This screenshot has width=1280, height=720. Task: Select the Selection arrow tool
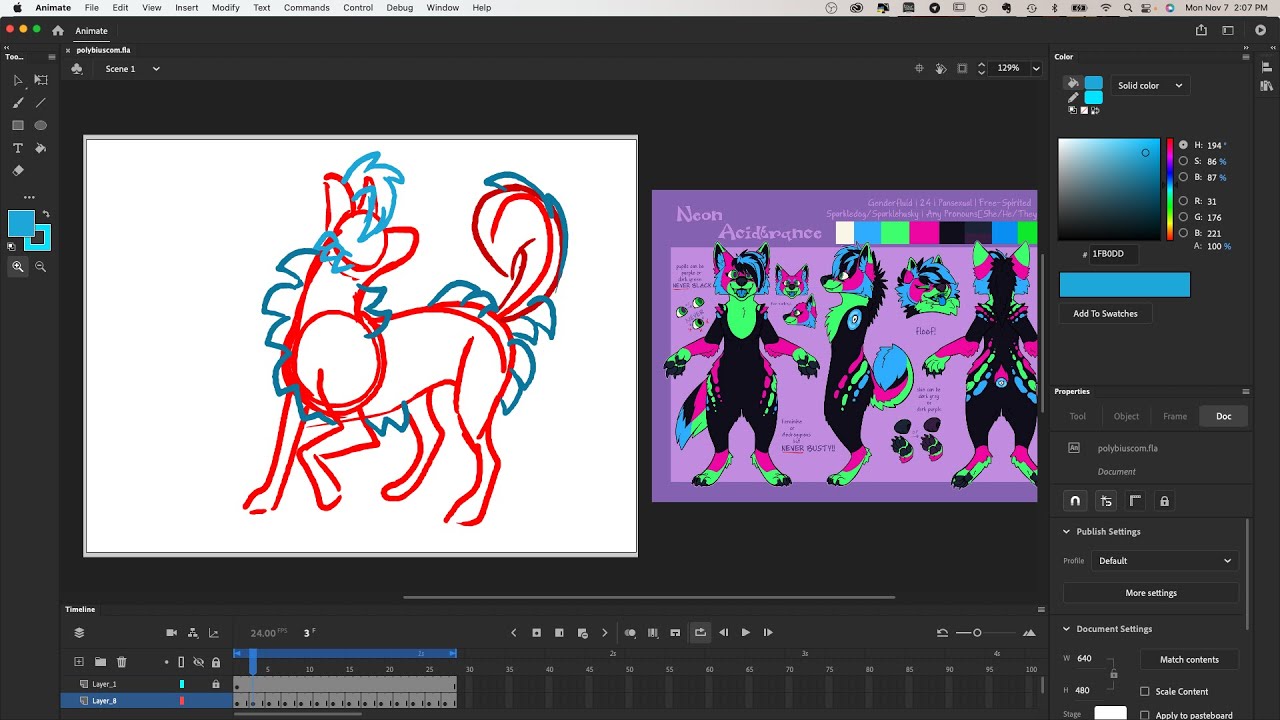click(x=18, y=80)
